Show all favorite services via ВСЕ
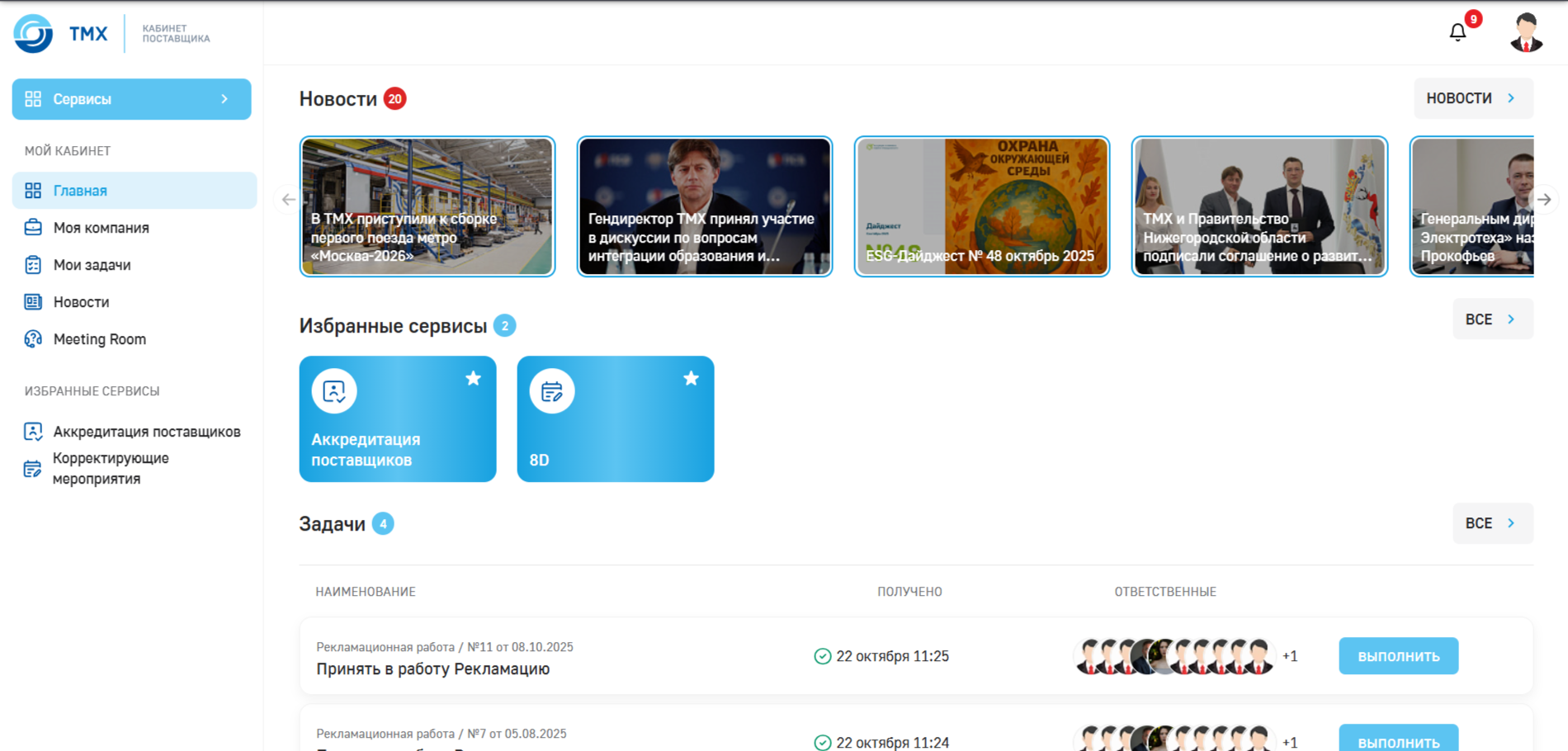The height and width of the screenshot is (751, 1568). coord(1491,319)
